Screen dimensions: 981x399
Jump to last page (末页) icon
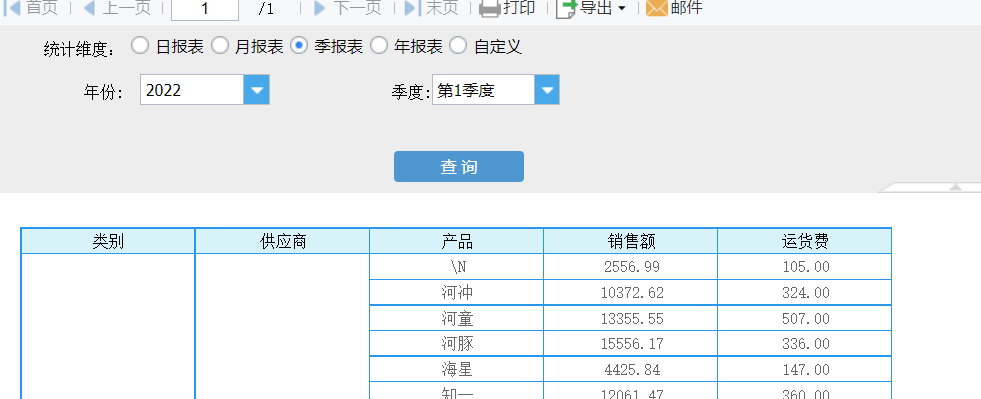[x=412, y=8]
